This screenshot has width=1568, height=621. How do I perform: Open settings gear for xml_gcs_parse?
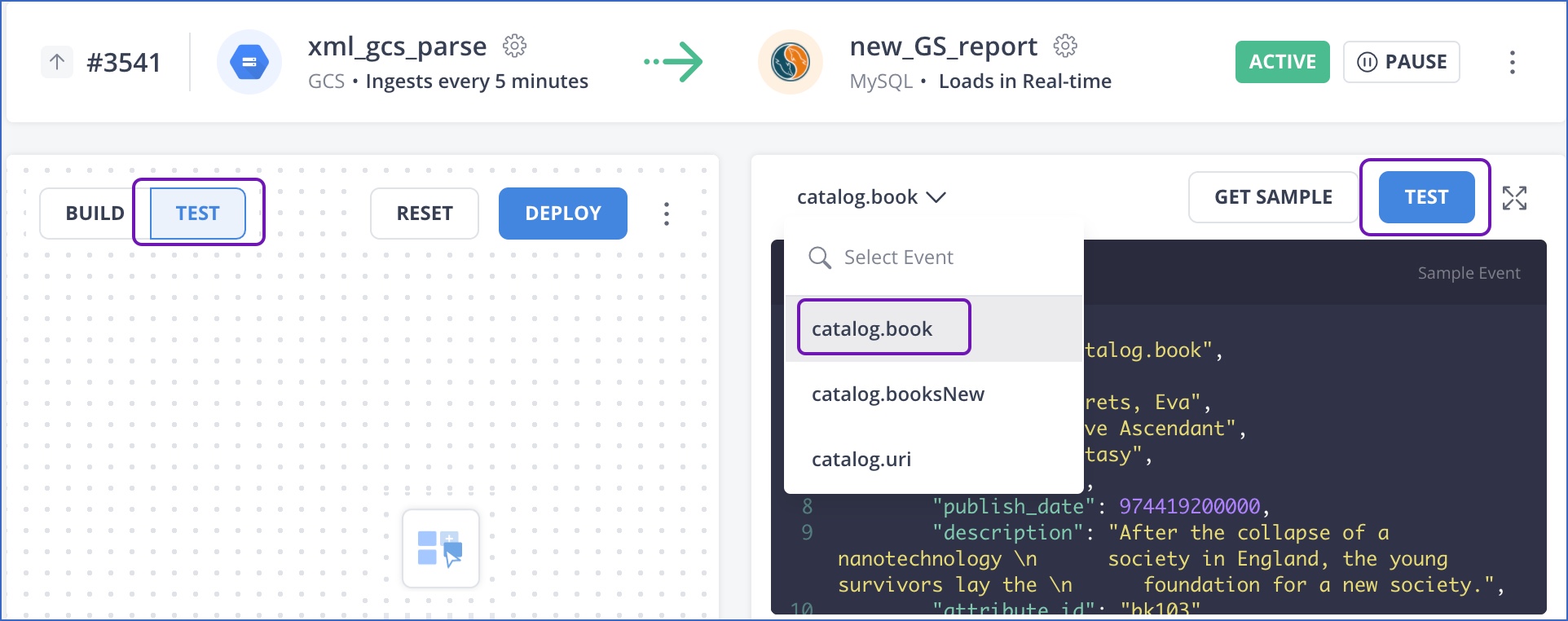(514, 46)
